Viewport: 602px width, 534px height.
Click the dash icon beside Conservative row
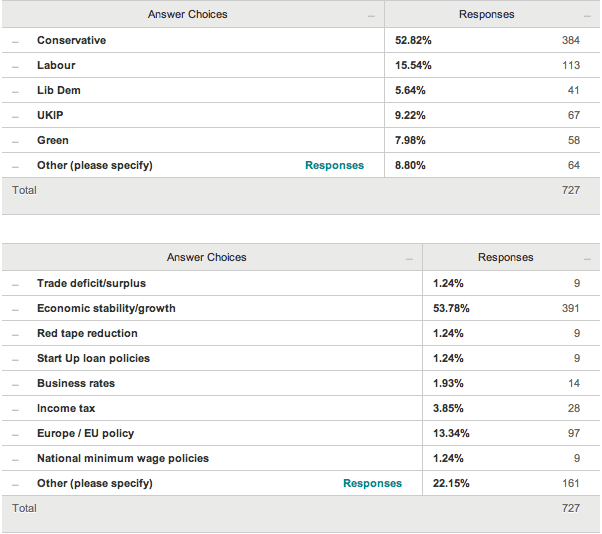coord(16,41)
